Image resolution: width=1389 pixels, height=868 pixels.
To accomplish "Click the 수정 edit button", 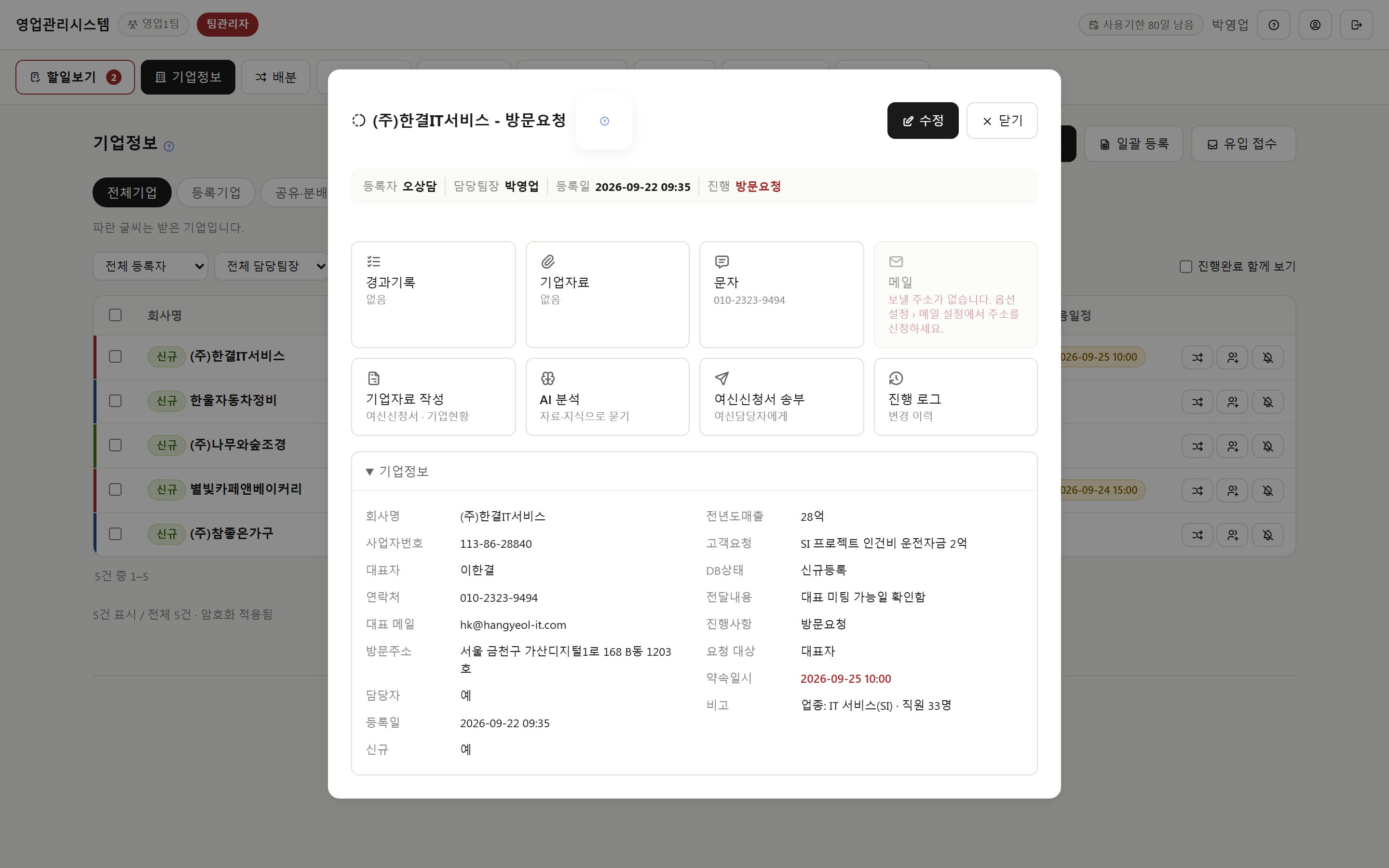I will pos(922,121).
